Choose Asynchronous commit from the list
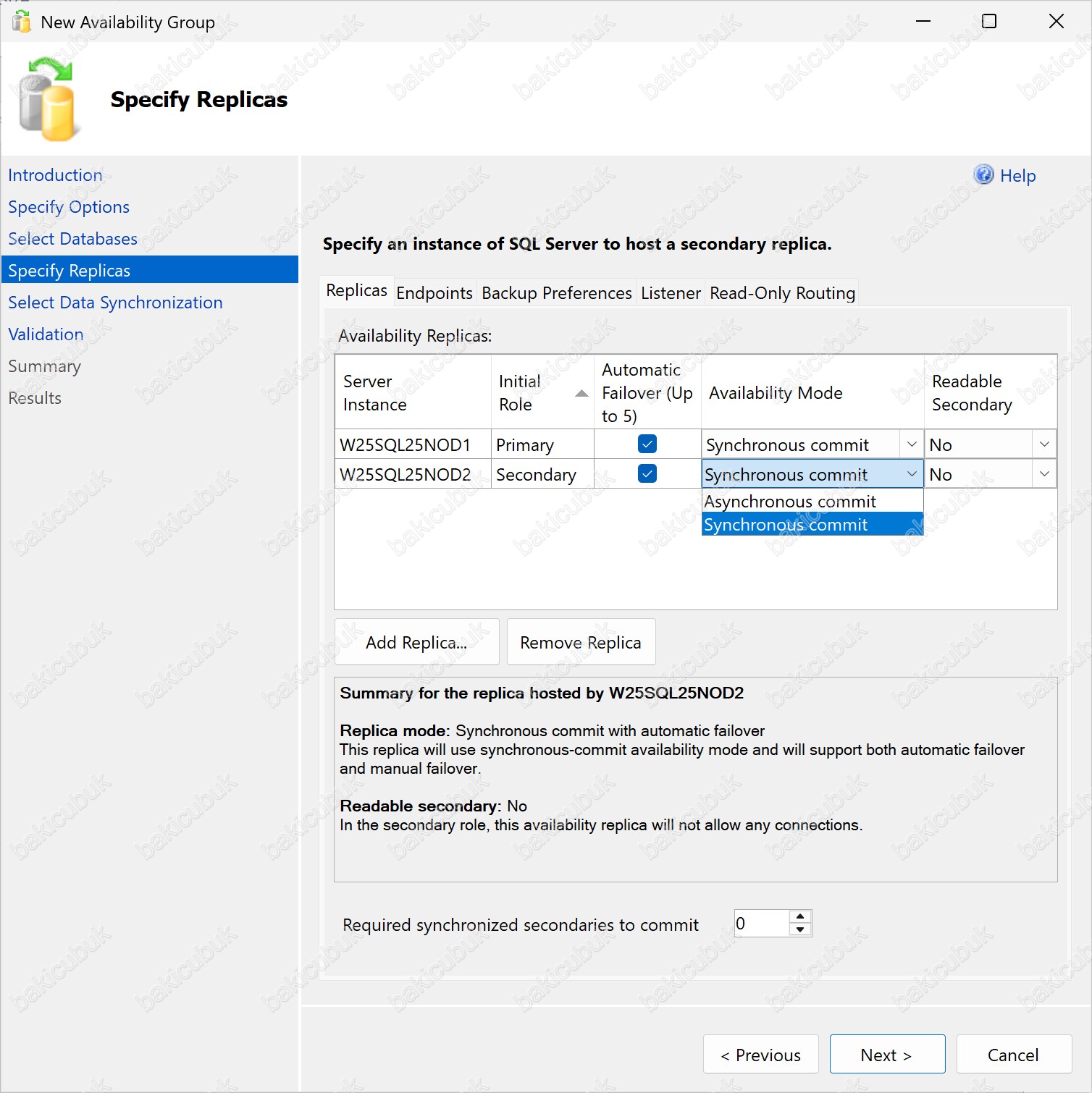This screenshot has width=1092, height=1093. 790,502
